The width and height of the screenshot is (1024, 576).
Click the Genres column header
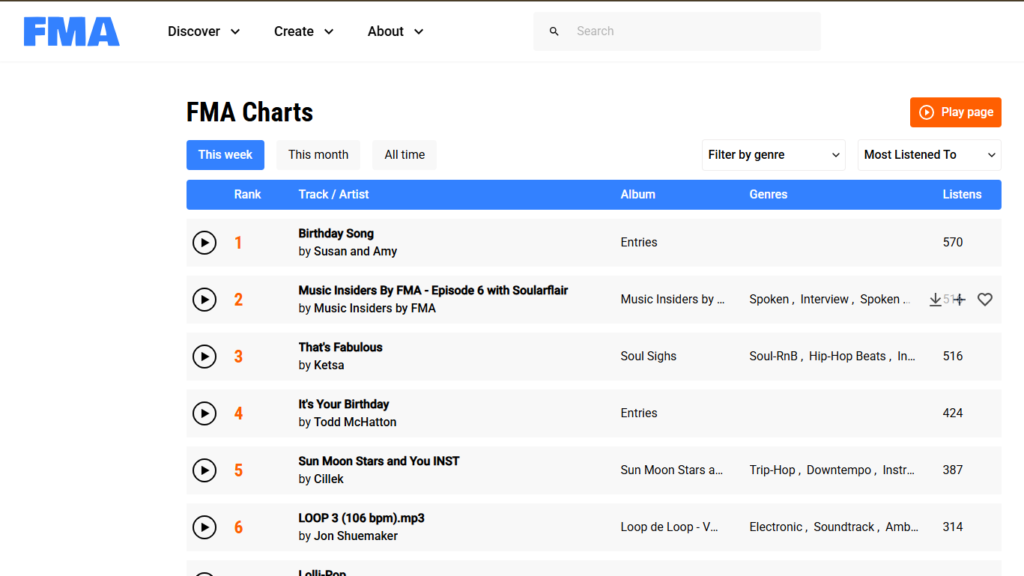[768, 195]
